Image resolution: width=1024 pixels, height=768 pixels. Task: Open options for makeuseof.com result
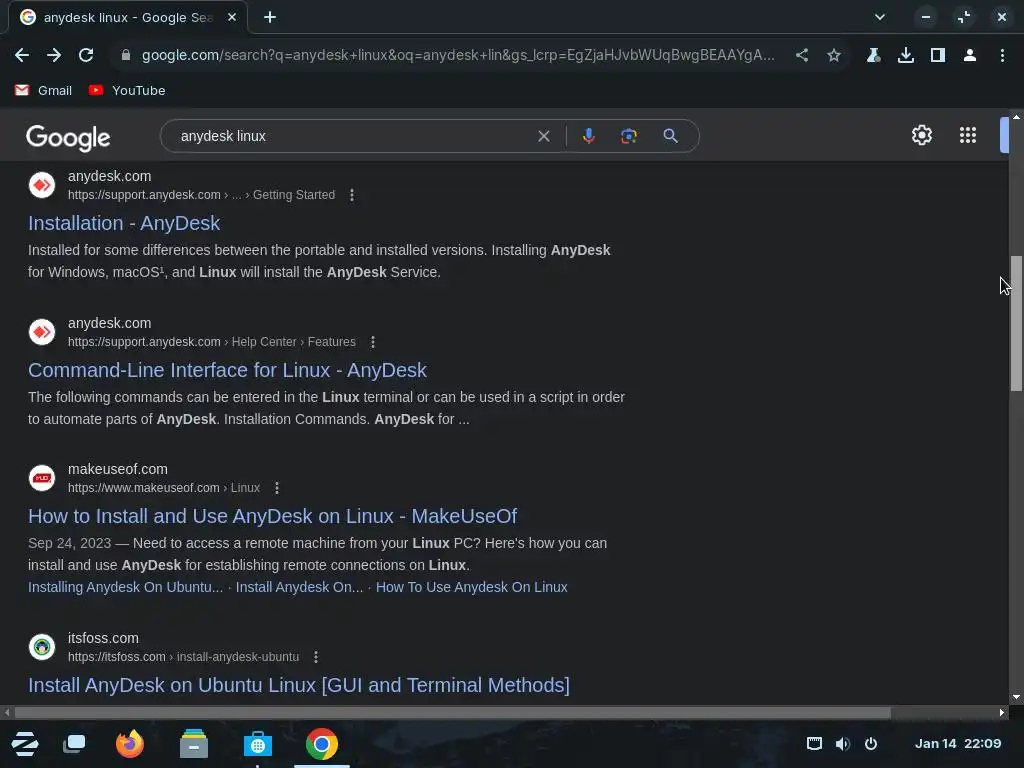[277, 488]
